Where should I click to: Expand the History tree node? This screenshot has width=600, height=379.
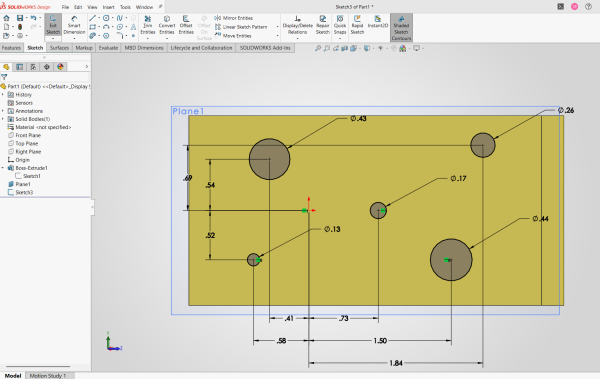point(3,95)
